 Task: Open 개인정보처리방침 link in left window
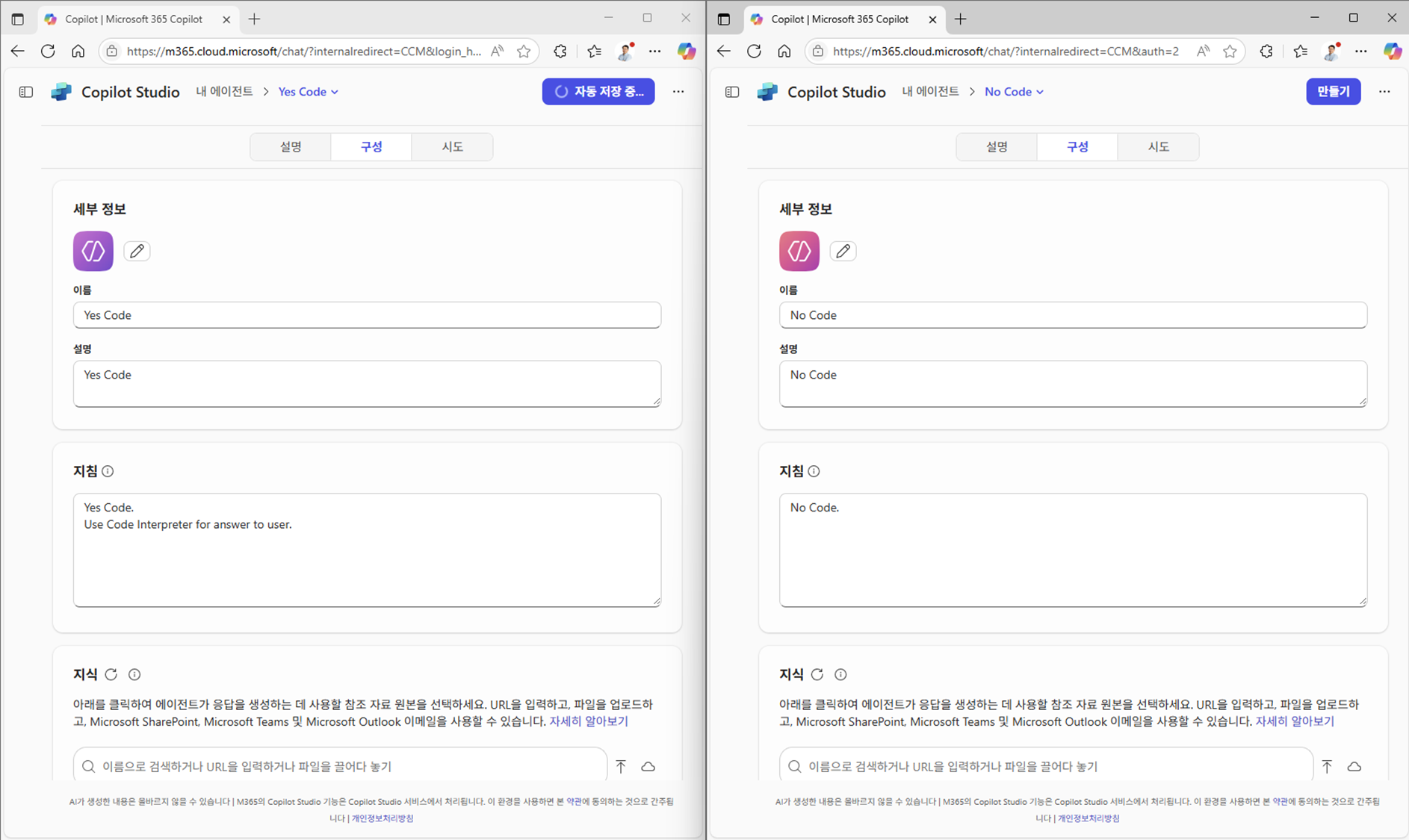pos(383,818)
